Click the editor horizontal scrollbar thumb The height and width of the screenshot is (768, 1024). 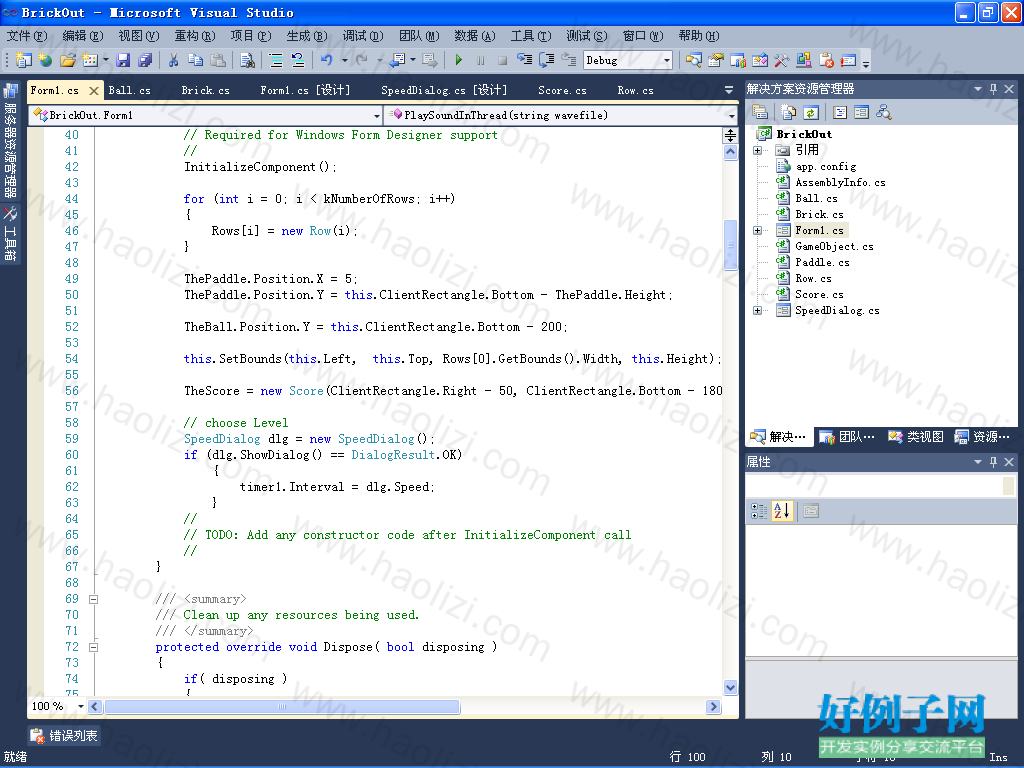point(282,707)
